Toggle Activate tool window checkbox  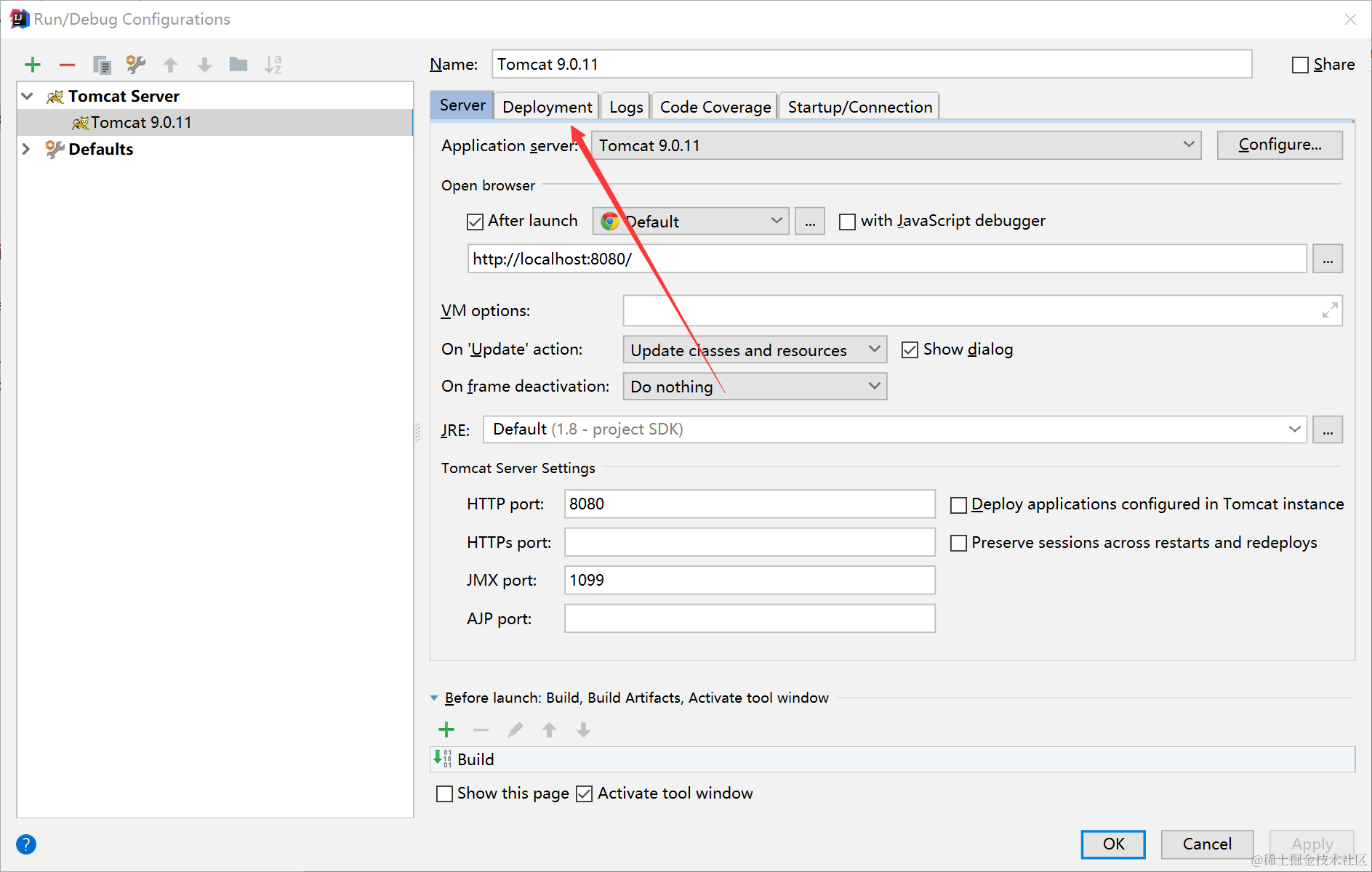tap(584, 794)
